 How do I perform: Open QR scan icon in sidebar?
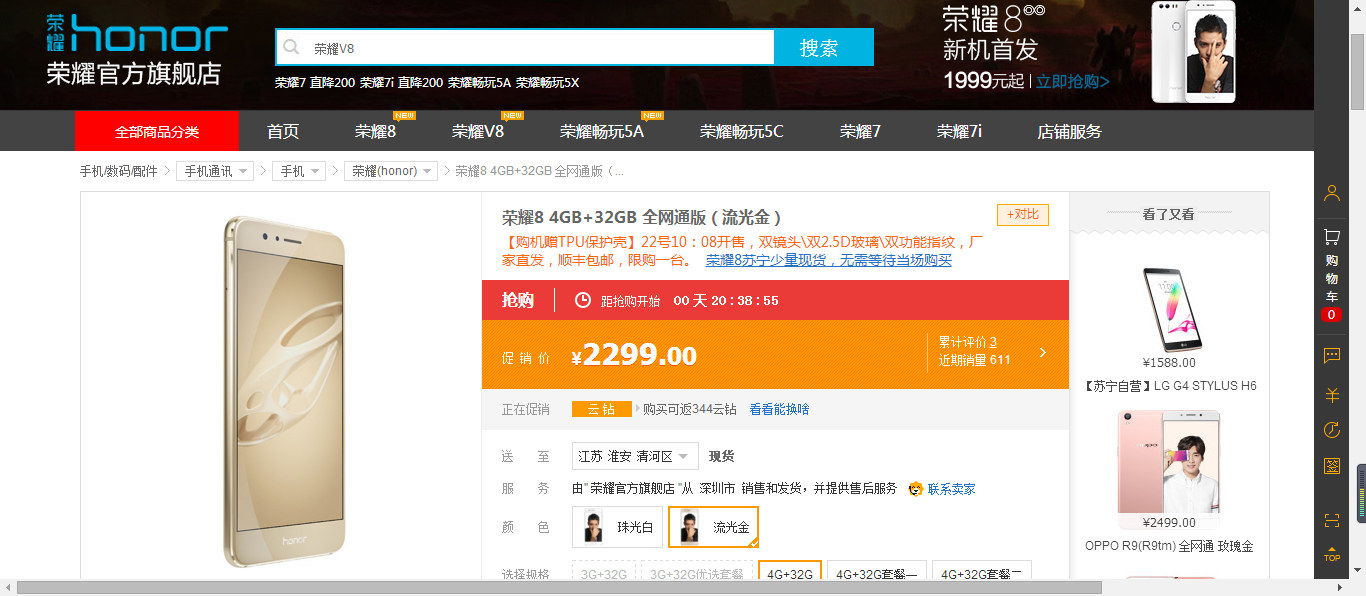pyautogui.click(x=1331, y=520)
